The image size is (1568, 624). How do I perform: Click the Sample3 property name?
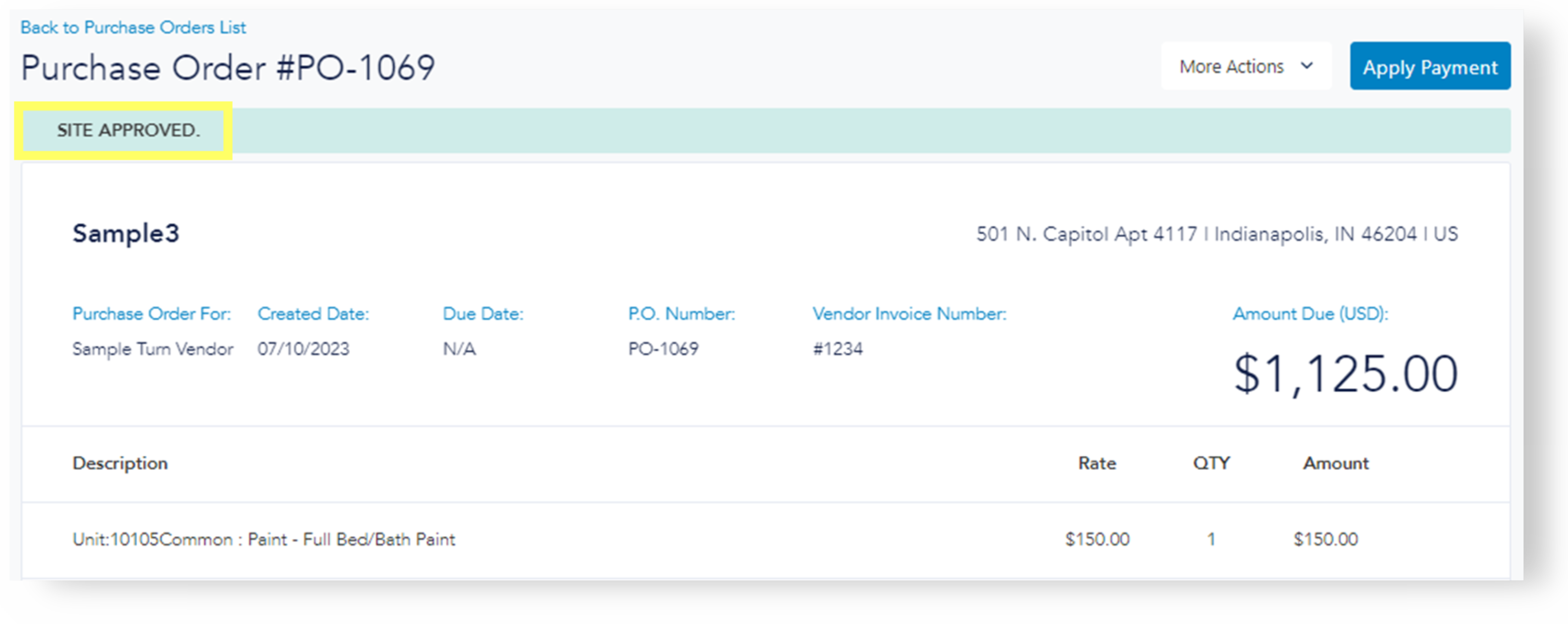tap(126, 234)
